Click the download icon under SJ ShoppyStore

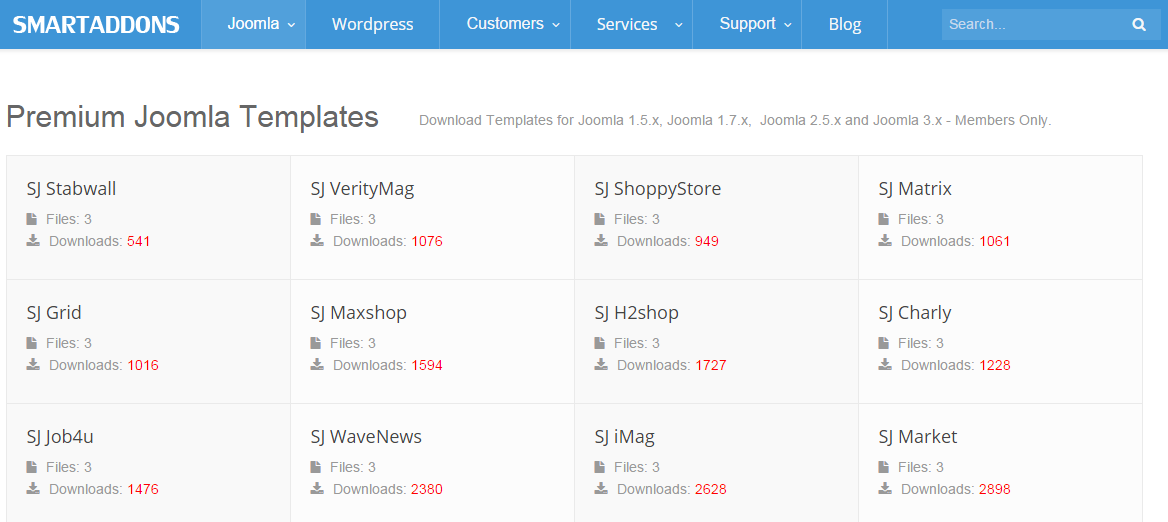point(600,241)
